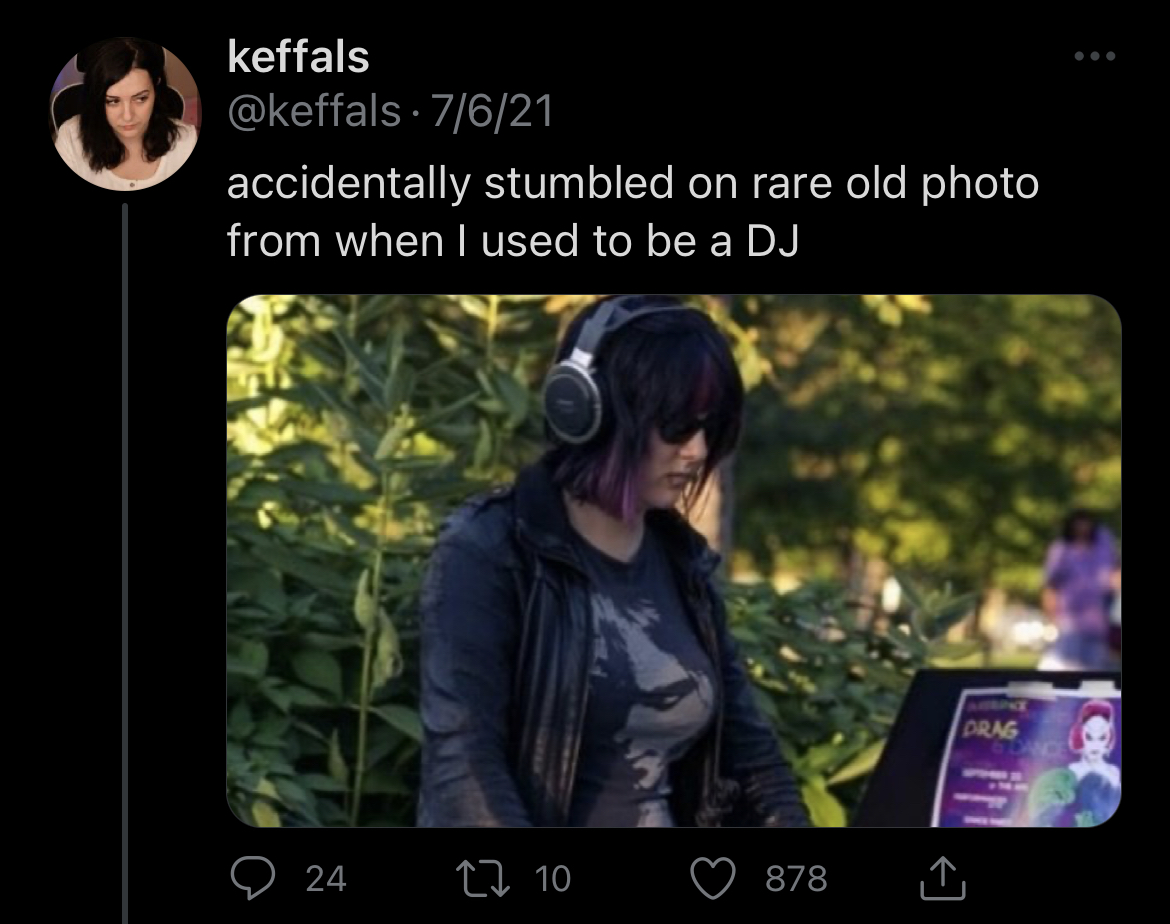1170x924 pixels.
Task: Visit the @keffals handle link
Action: pos(314,111)
